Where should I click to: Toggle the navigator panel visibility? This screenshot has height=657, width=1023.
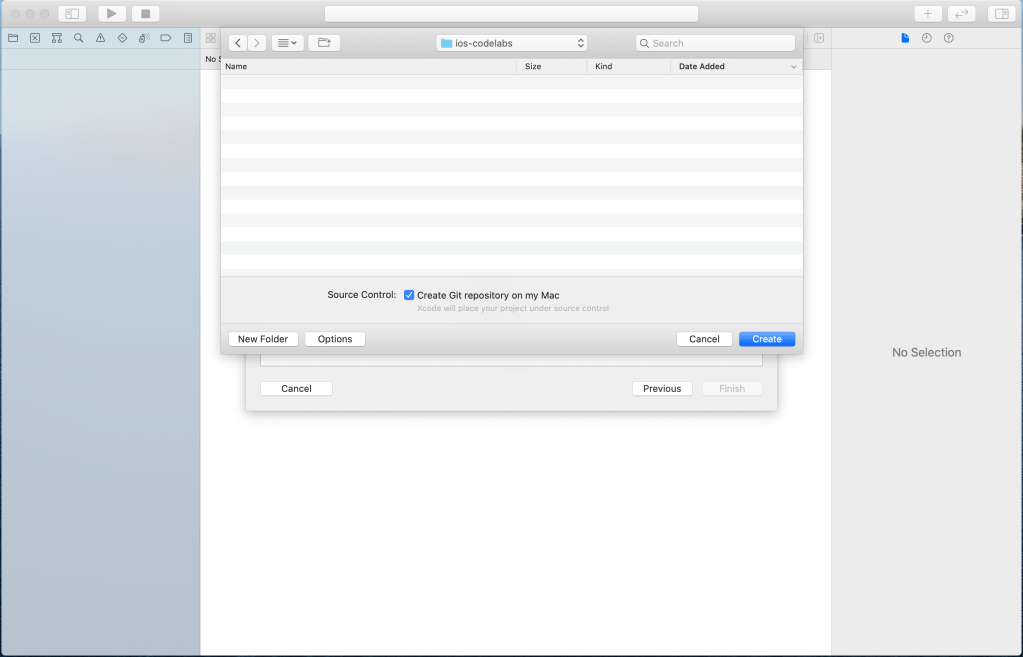pyautogui.click(x=72, y=14)
